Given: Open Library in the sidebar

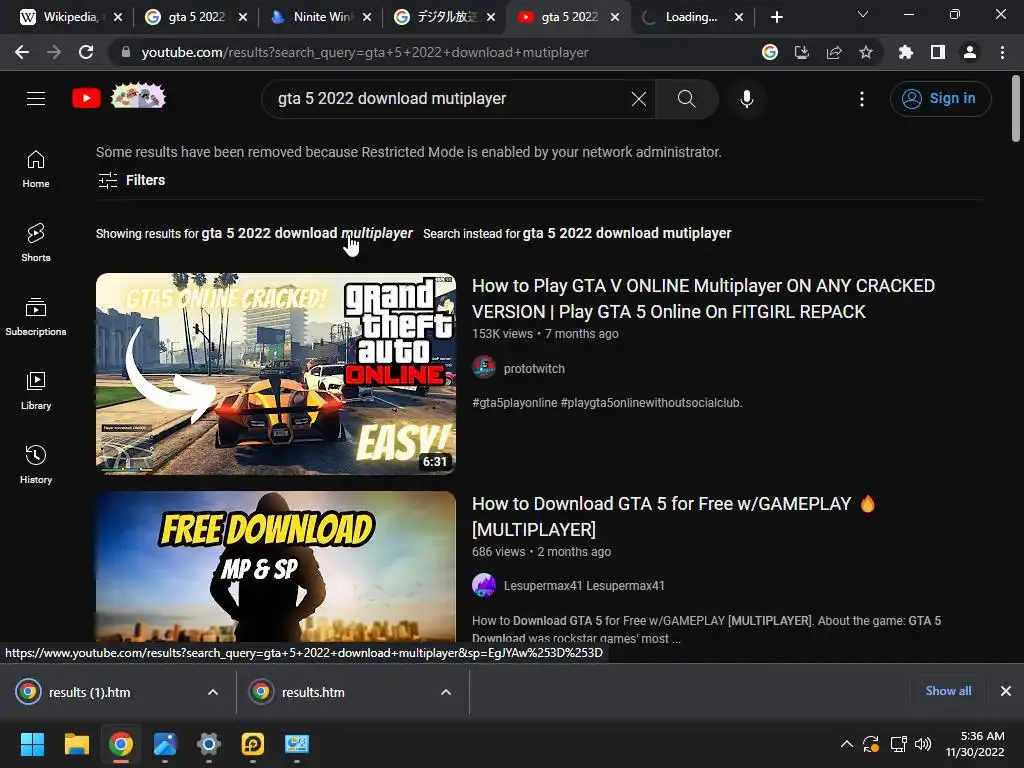Looking at the screenshot, I should (x=36, y=391).
